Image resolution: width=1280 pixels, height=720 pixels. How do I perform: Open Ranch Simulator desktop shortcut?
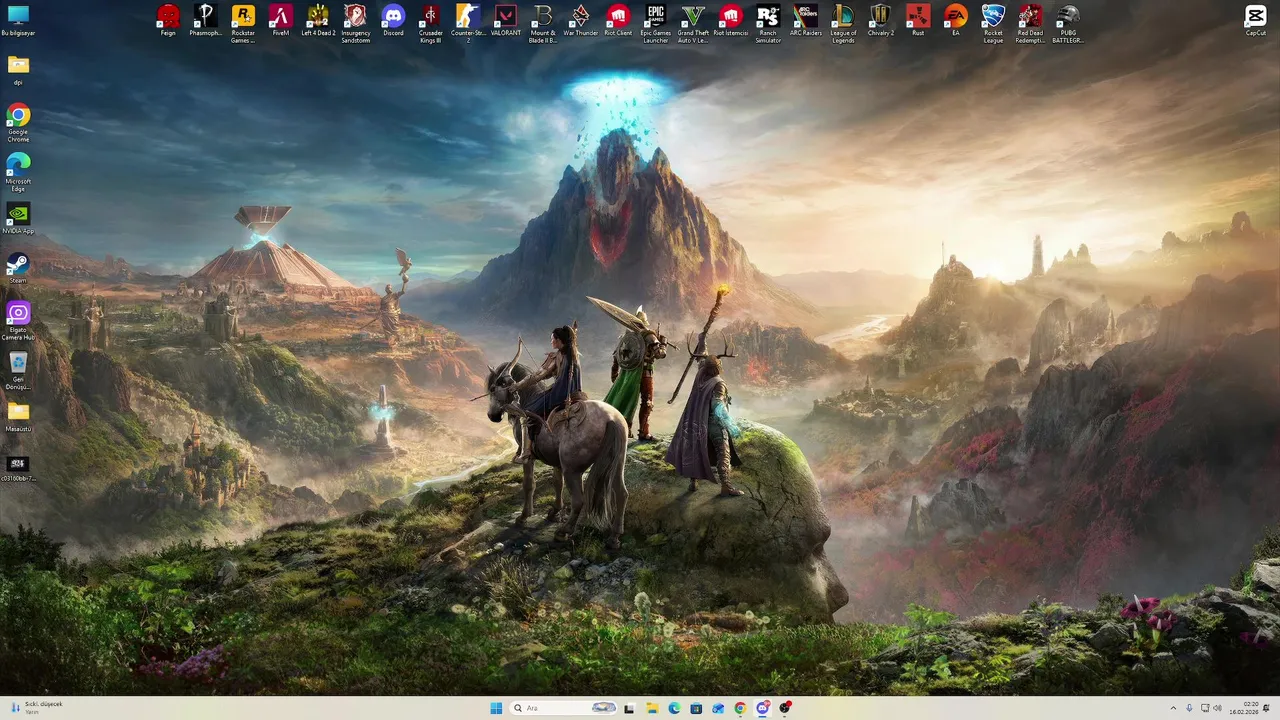tap(768, 23)
